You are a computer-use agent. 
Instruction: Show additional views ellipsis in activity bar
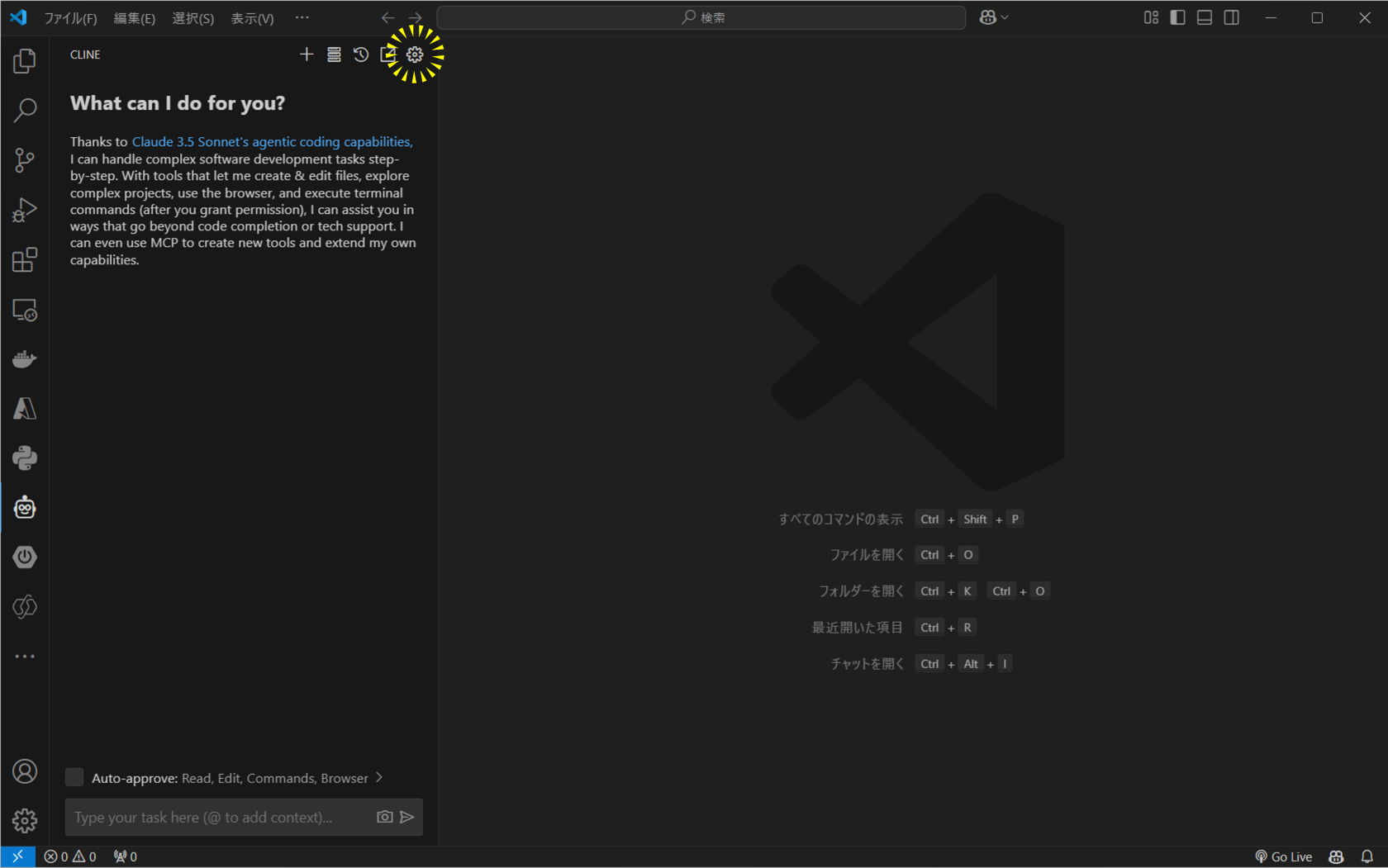(25, 657)
